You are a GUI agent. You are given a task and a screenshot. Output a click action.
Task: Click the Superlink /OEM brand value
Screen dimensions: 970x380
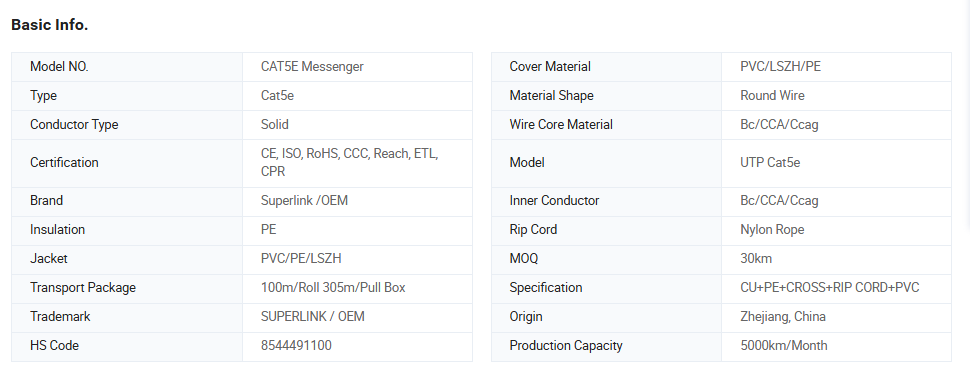(x=304, y=201)
